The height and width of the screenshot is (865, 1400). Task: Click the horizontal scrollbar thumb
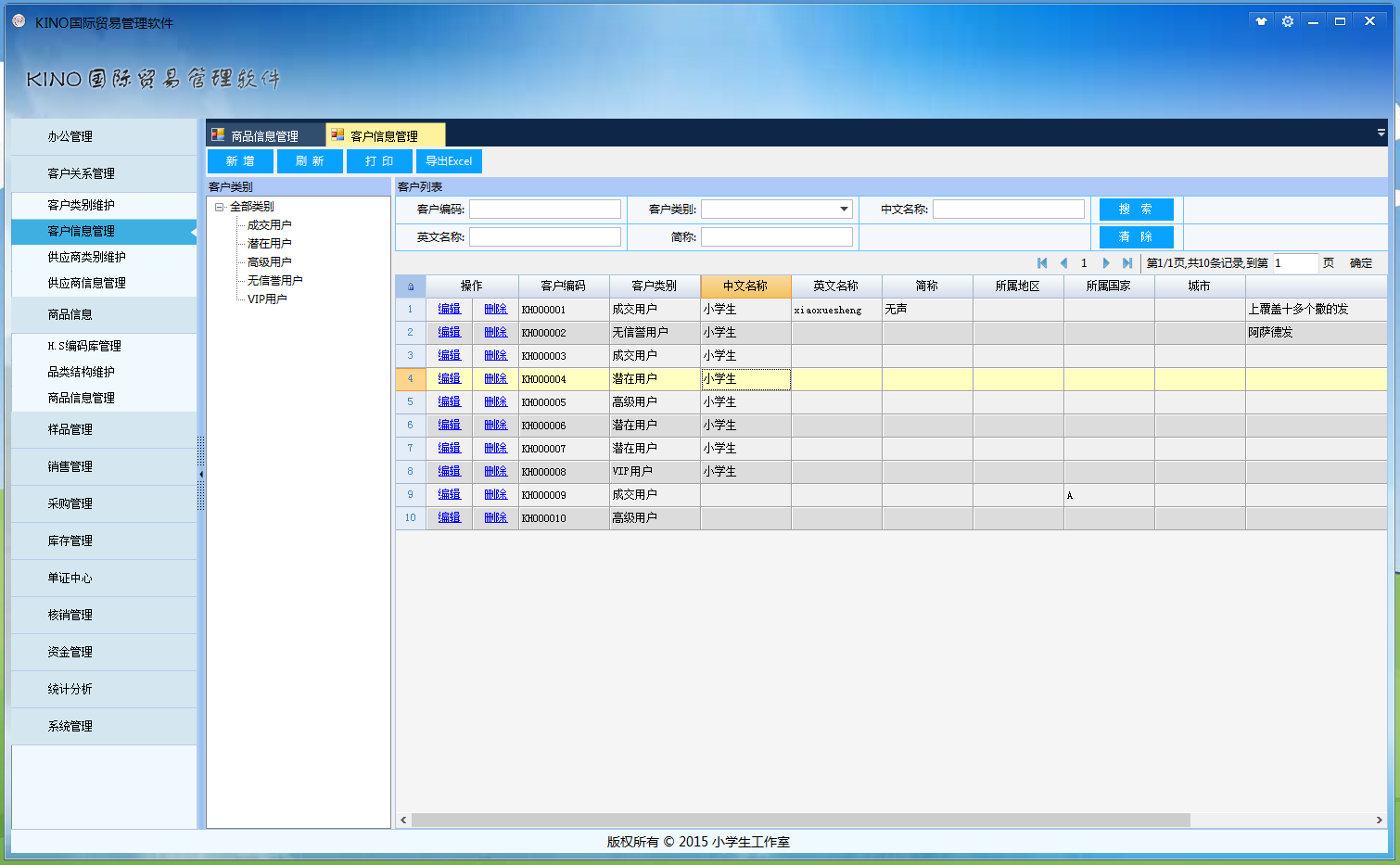click(x=801, y=820)
